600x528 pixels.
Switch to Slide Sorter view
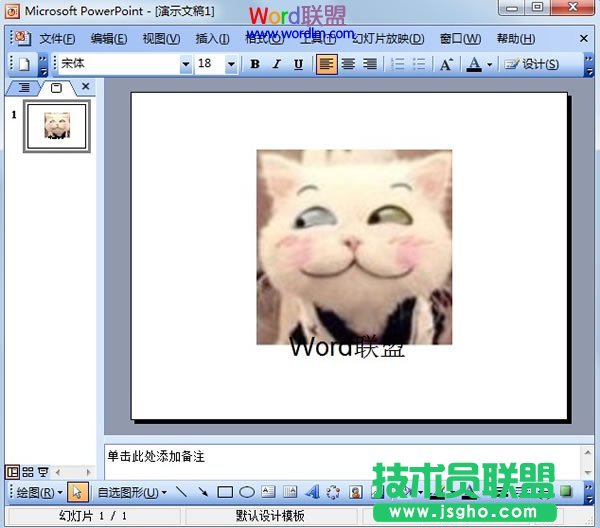point(28,473)
